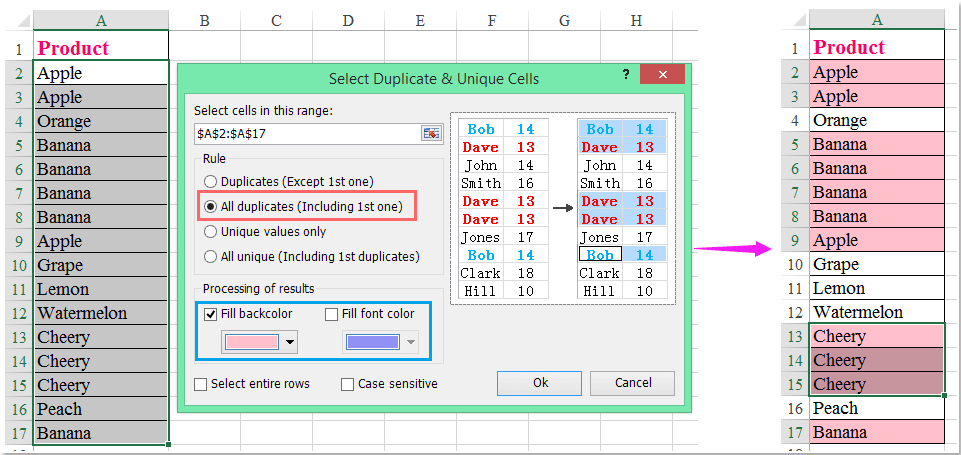The image size is (961, 455).
Task: Open the pink backcolor dropdown arrow
Action: click(x=290, y=342)
